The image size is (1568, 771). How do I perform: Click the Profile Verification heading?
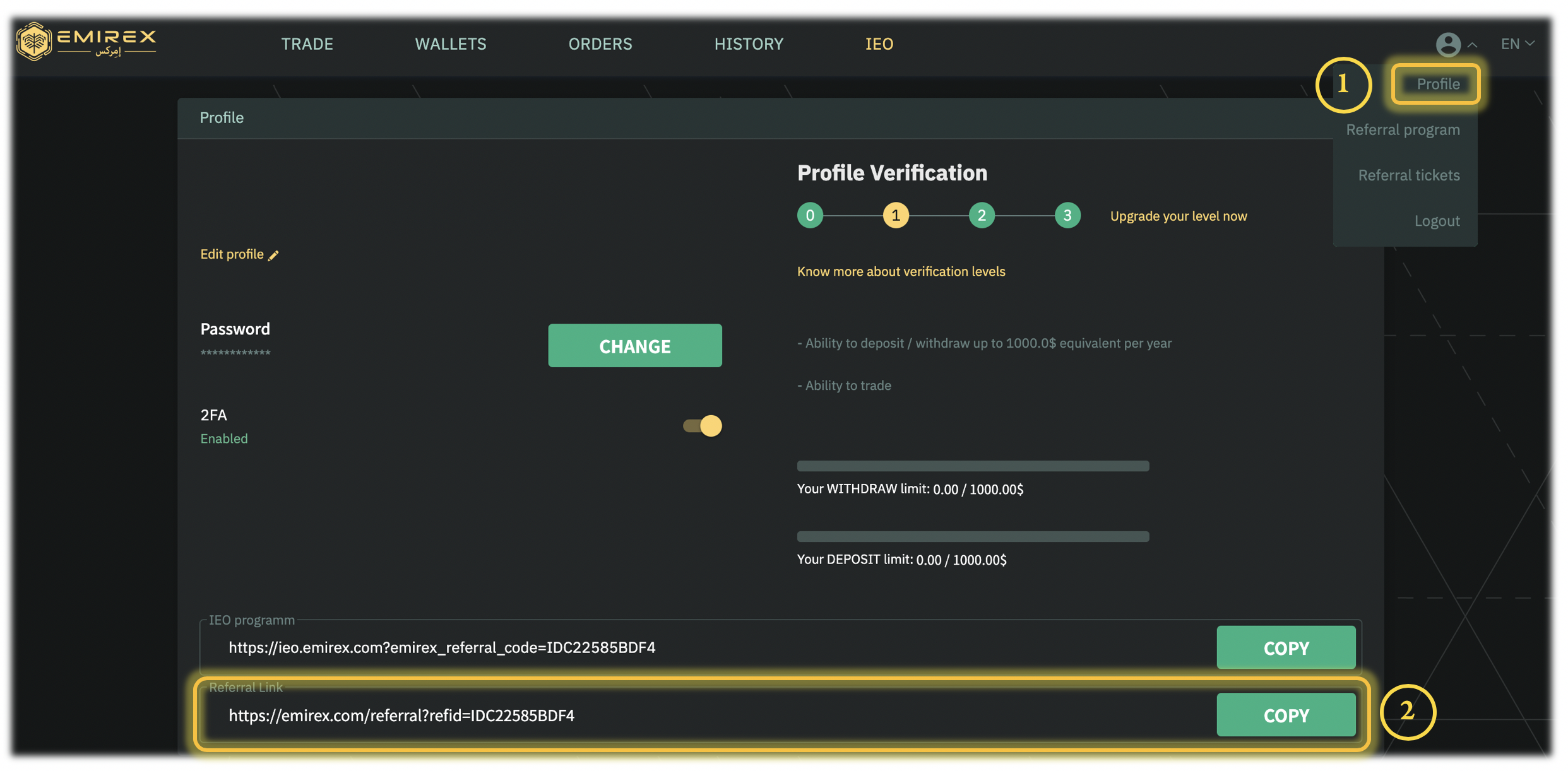[x=892, y=173]
